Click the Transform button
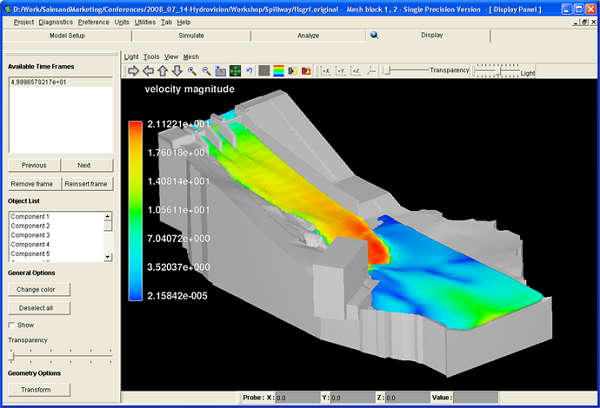This screenshot has height=408, width=600. coord(39,390)
